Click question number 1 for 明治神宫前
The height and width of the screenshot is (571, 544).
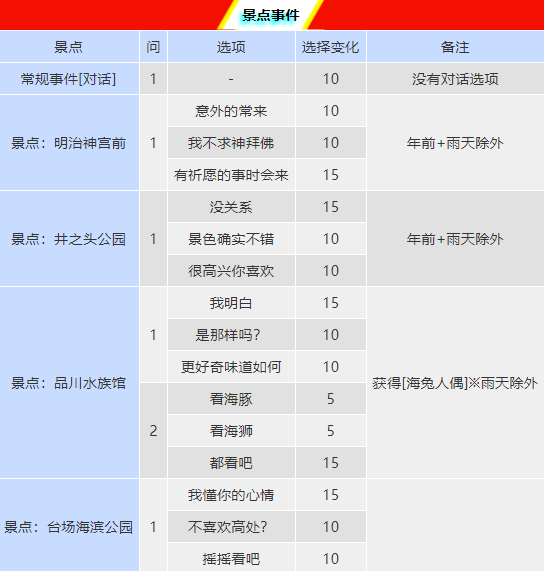(153, 143)
